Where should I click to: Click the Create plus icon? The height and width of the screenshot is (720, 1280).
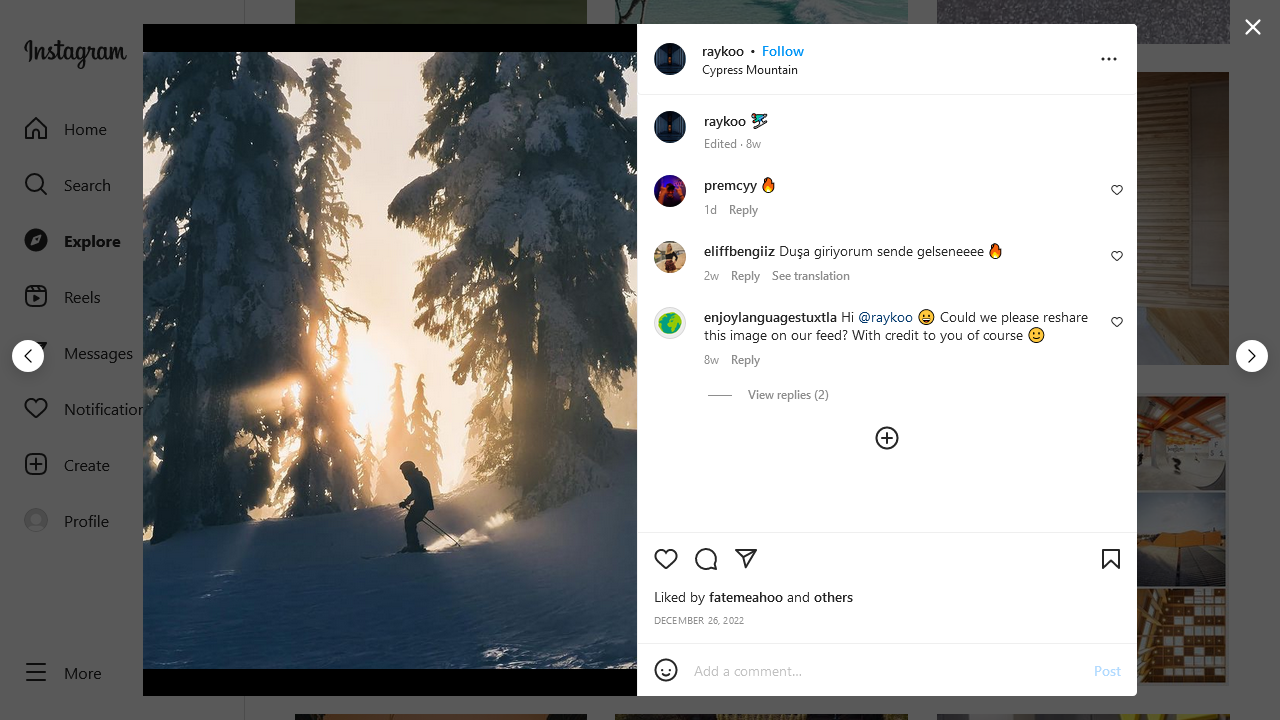pos(36,465)
